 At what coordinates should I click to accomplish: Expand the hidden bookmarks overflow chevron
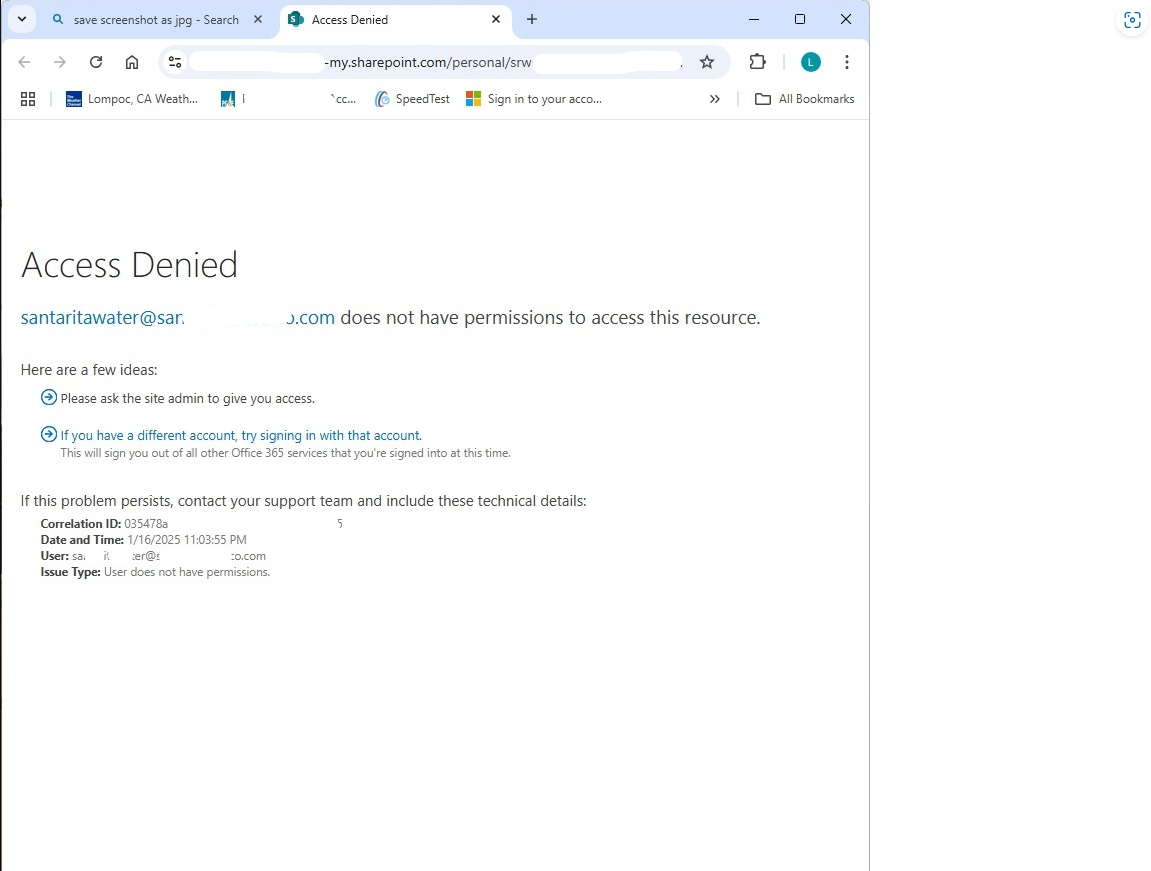tap(714, 98)
